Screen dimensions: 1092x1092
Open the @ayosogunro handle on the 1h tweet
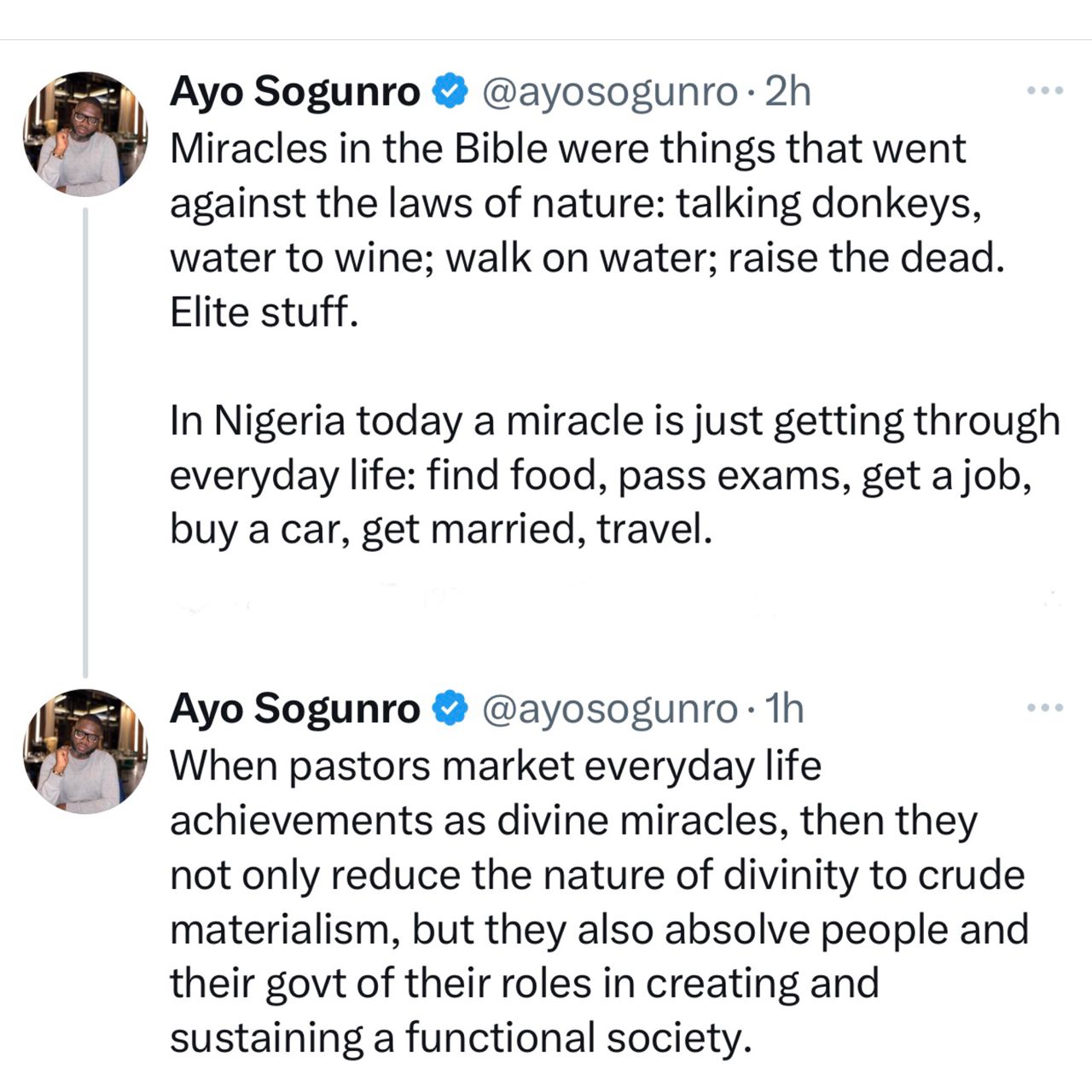(x=610, y=708)
